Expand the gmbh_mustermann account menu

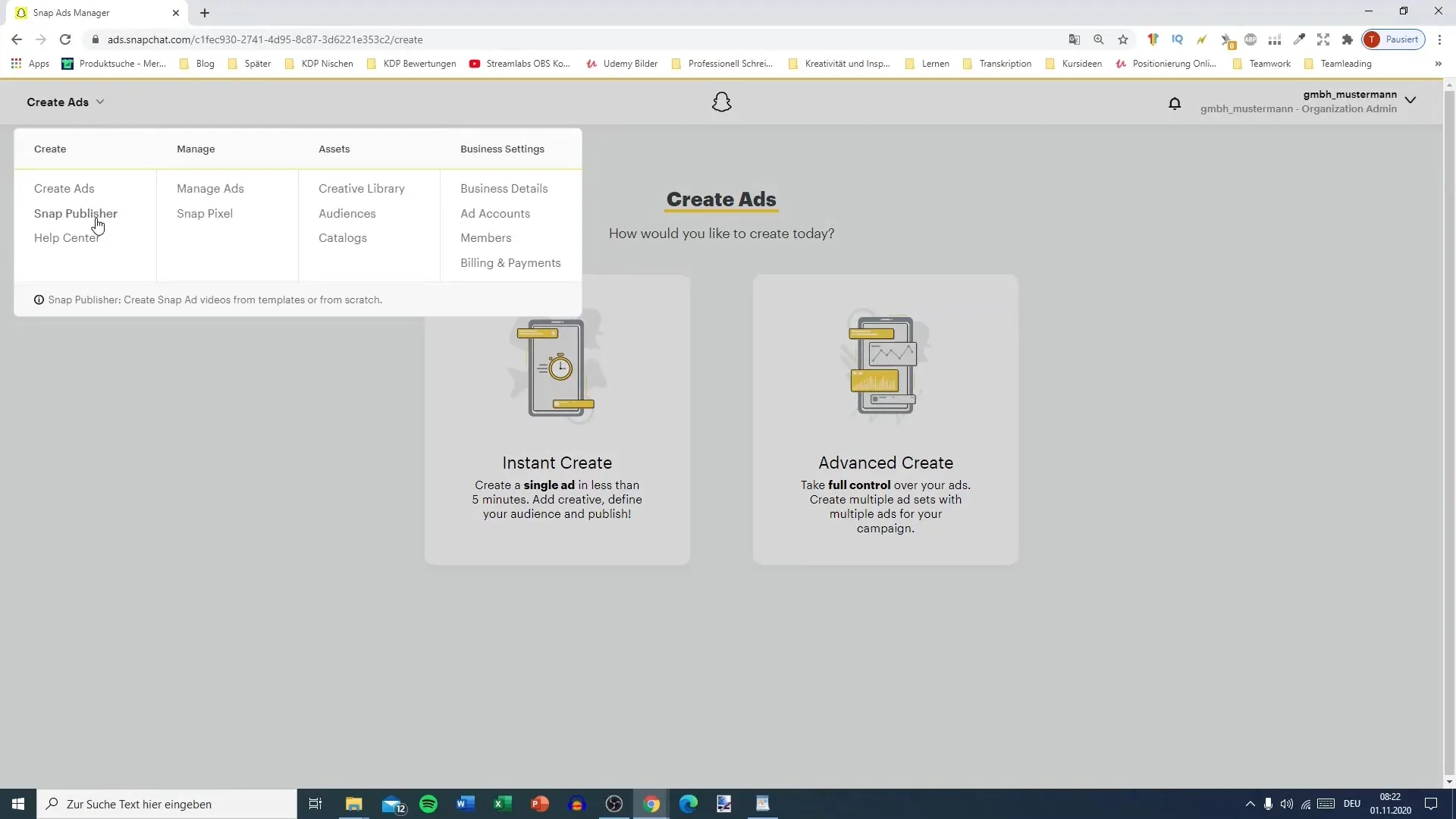(1410, 100)
